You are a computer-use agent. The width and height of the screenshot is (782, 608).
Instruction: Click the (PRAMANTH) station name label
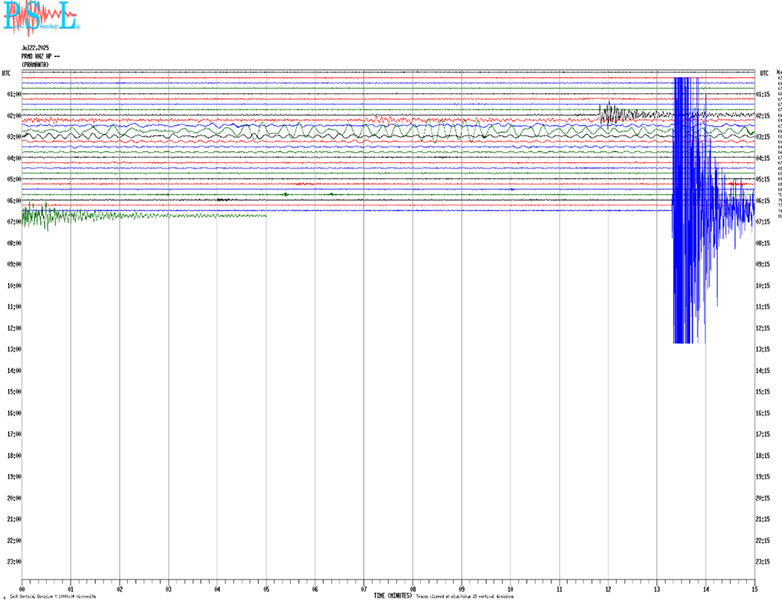(36, 64)
